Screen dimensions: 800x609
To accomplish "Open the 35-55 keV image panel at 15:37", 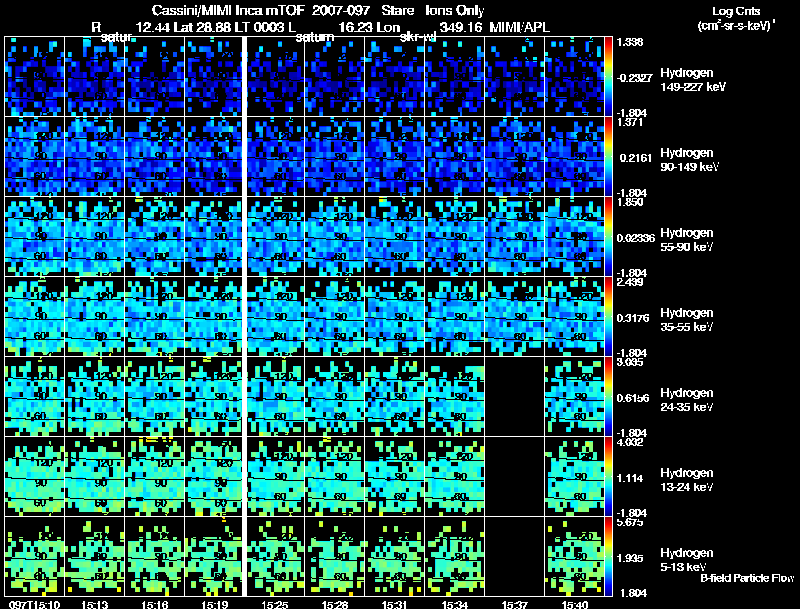I will coord(515,317).
